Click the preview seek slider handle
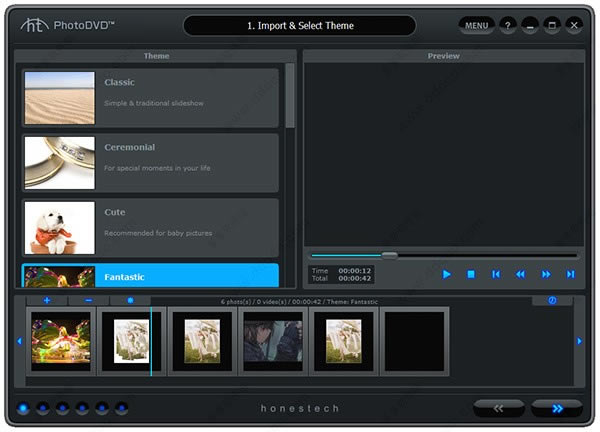Screen dimensions: 600x432 [x=390, y=255]
